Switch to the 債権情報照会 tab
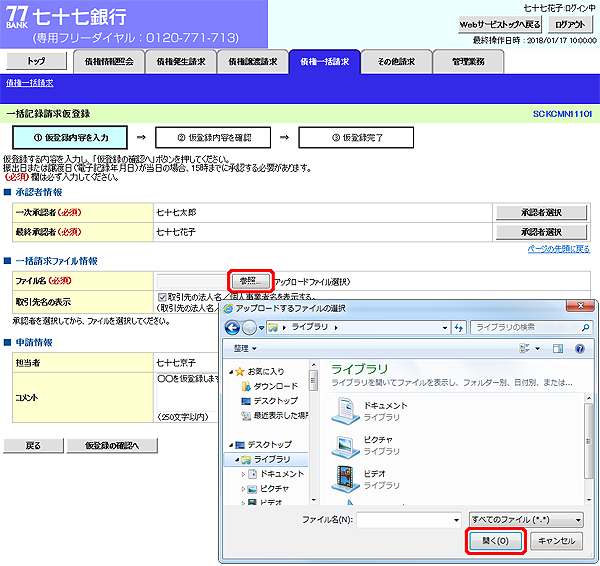 108,62
